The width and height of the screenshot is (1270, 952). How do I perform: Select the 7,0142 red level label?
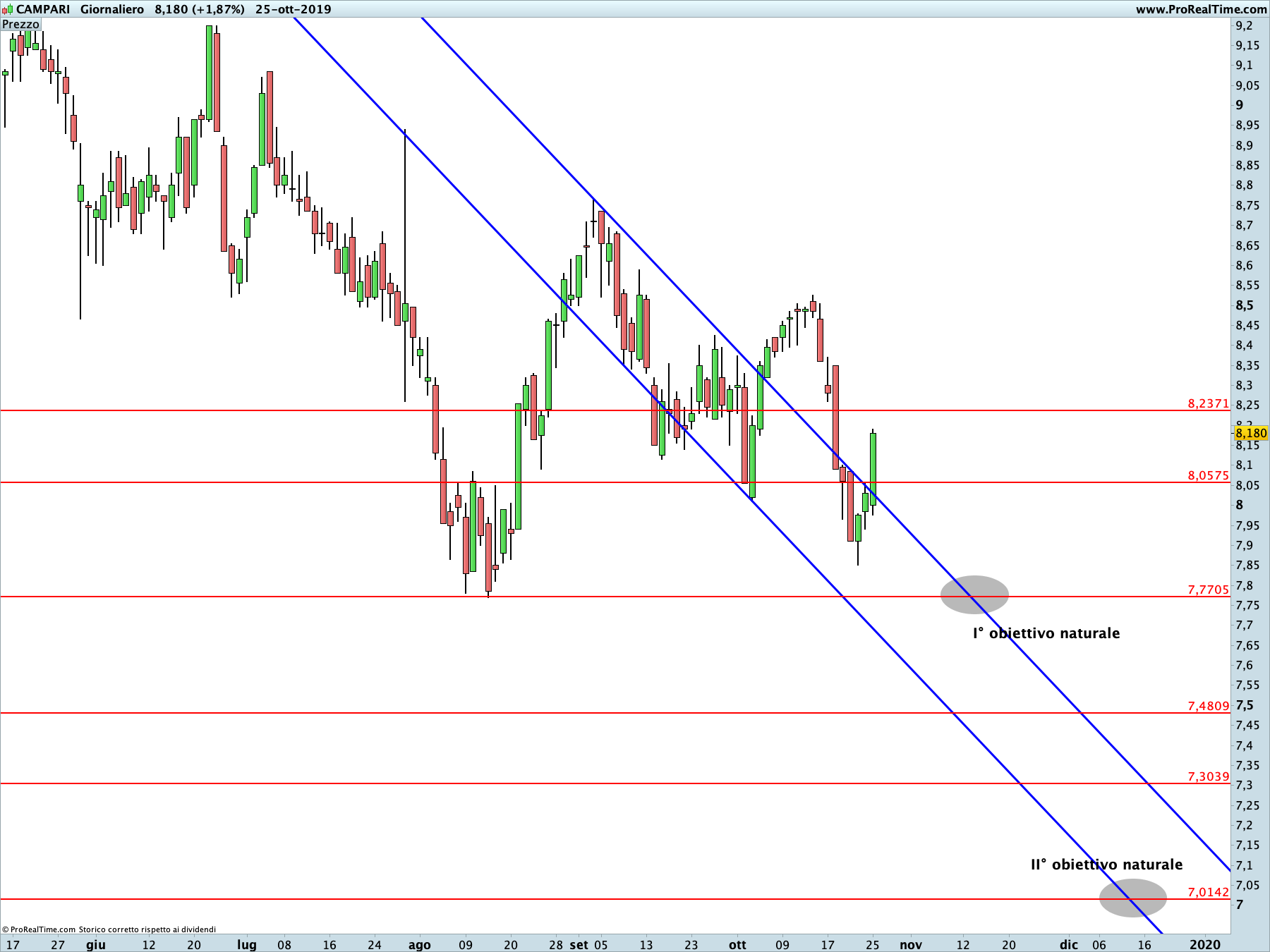click(1208, 892)
